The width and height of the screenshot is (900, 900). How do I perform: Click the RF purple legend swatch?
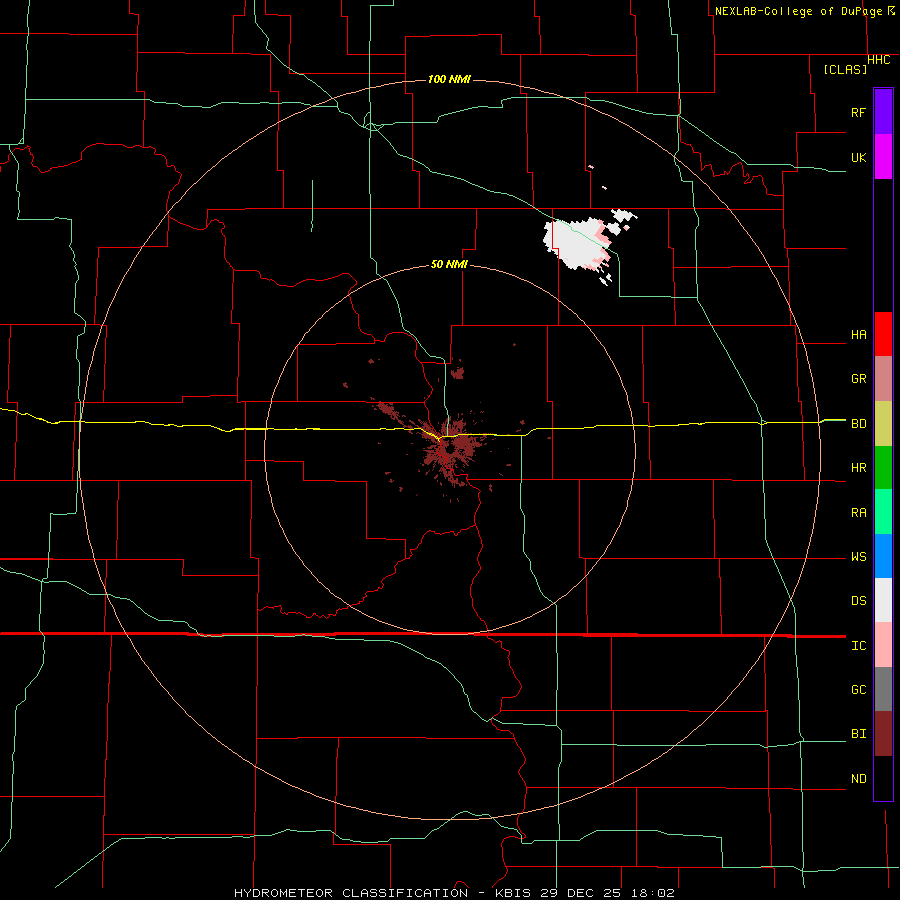click(883, 112)
